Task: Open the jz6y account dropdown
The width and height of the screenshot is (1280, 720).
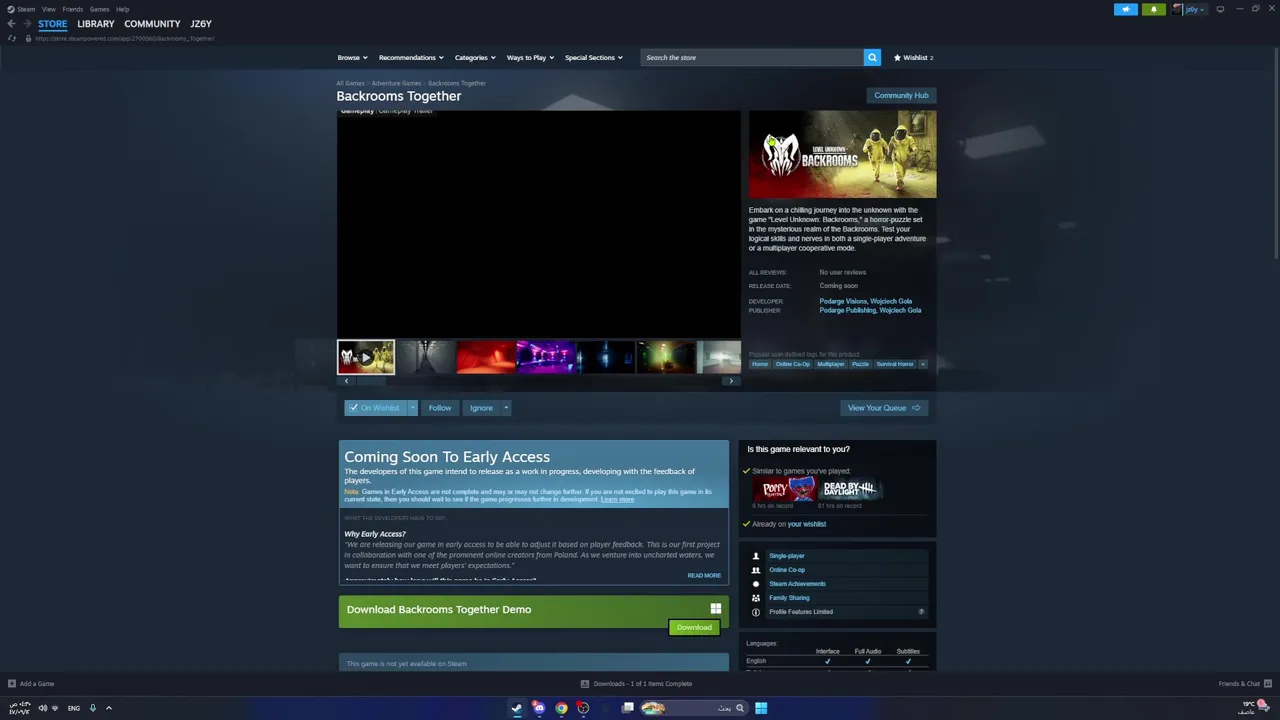Action: click(1195, 9)
